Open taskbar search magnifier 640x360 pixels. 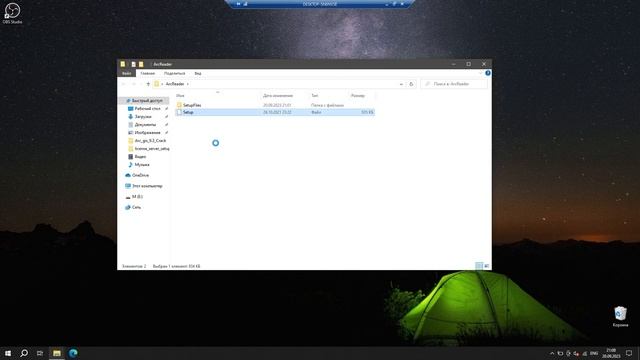[x=24, y=353]
